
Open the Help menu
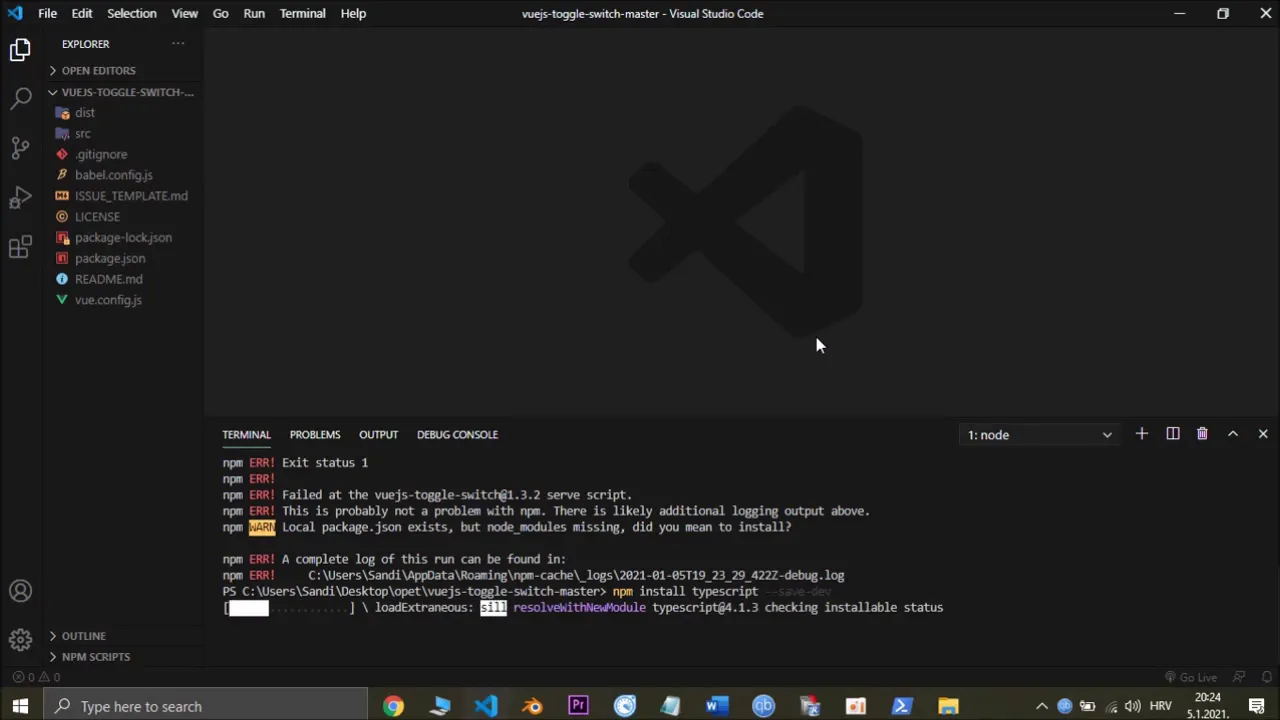tap(353, 13)
